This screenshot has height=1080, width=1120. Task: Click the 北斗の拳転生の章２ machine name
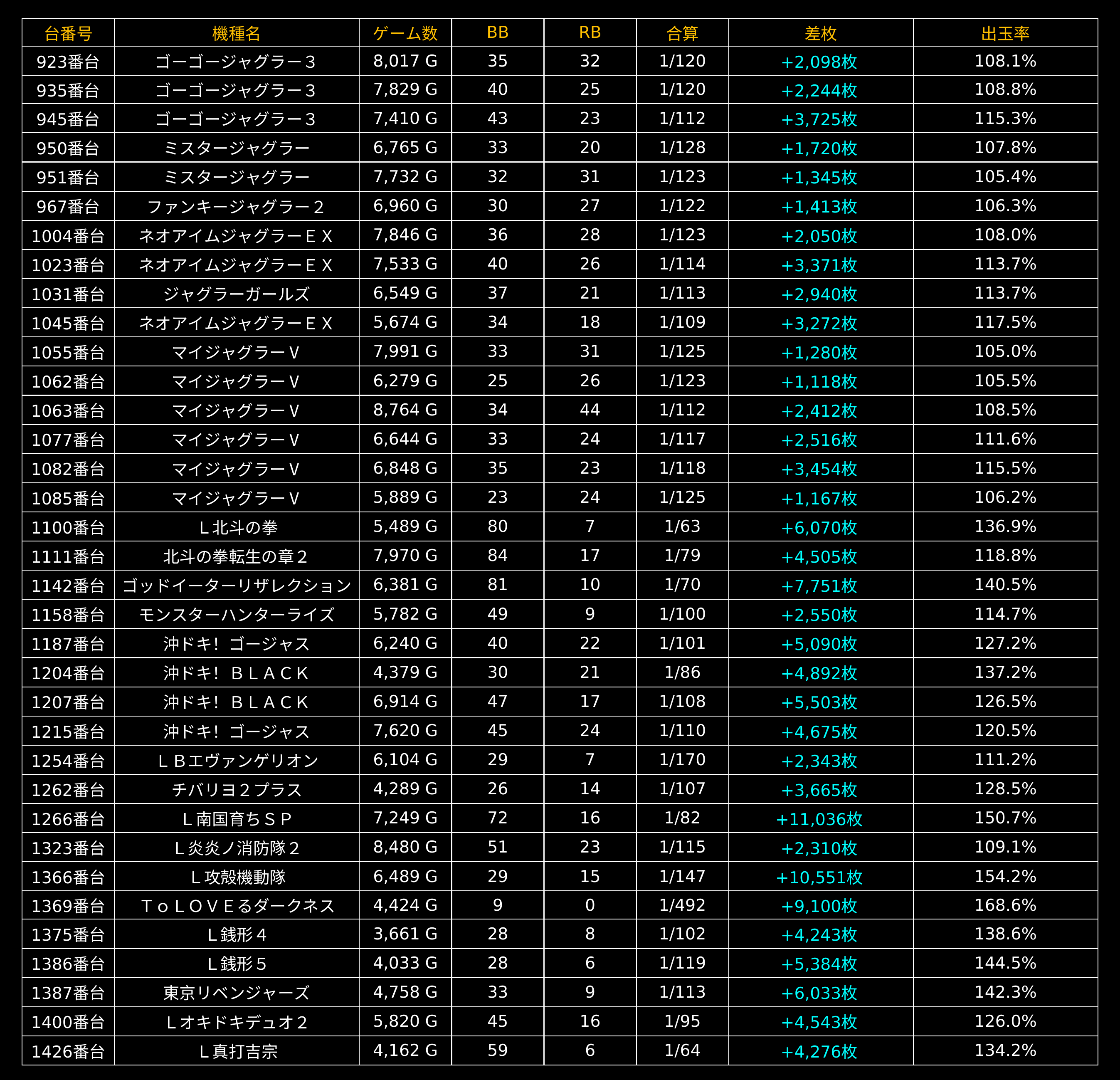pos(237,556)
